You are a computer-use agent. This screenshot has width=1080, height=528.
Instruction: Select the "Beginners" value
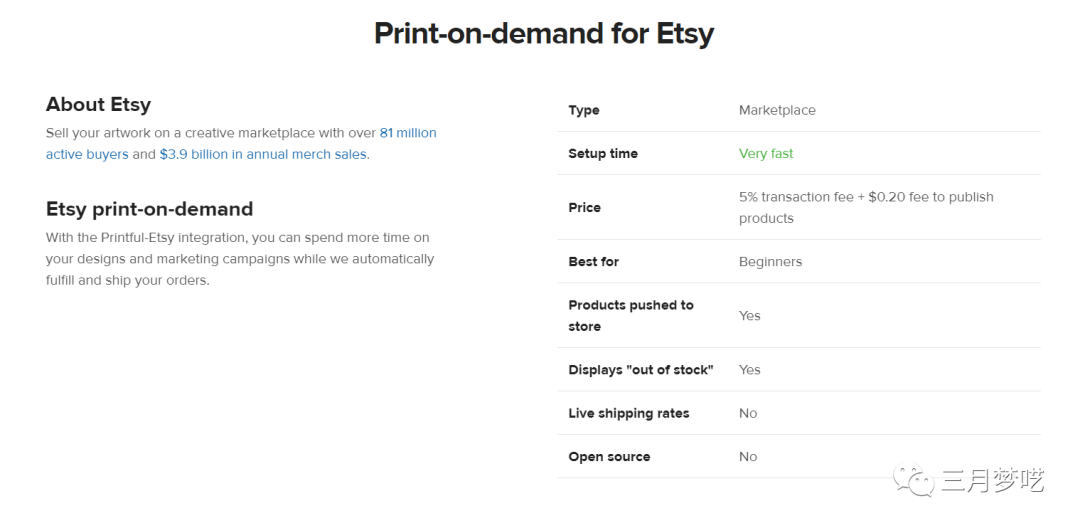click(x=770, y=262)
